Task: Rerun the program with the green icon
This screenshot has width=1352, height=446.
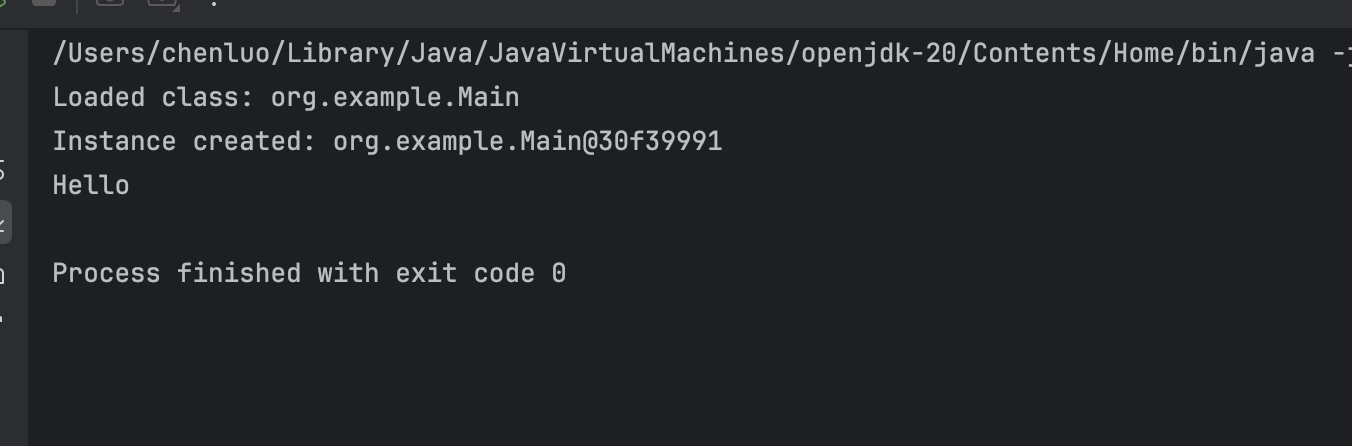Action: (3, 2)
